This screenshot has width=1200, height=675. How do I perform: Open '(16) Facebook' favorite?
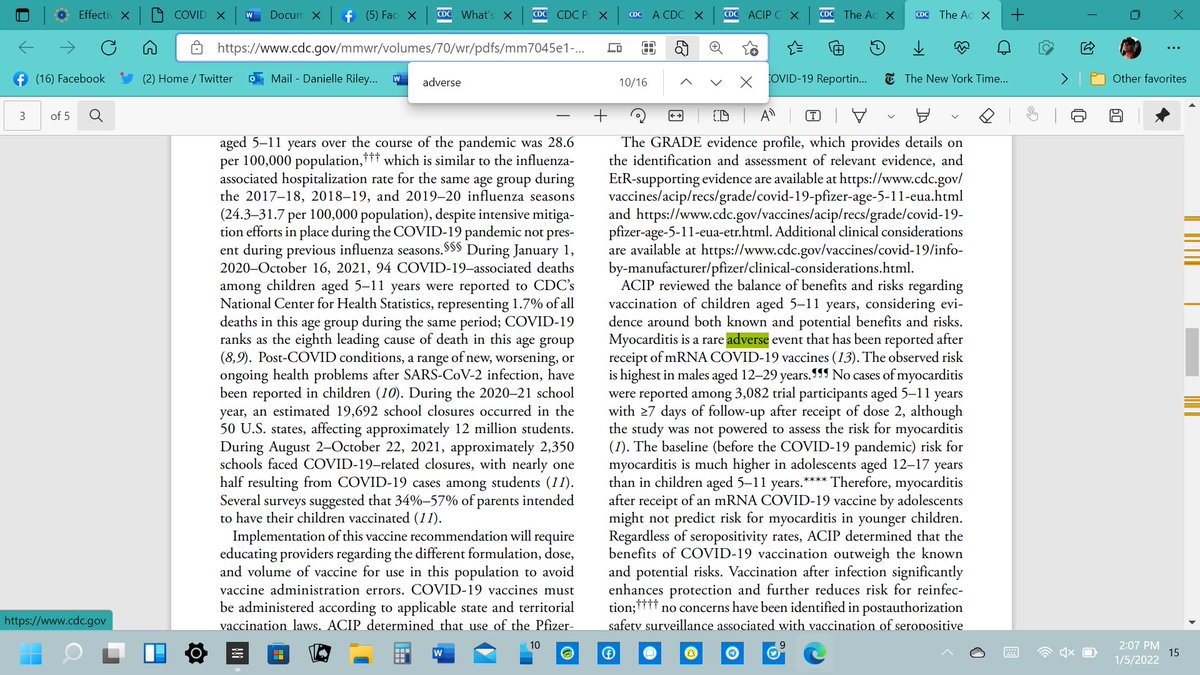tap(59, 79)
